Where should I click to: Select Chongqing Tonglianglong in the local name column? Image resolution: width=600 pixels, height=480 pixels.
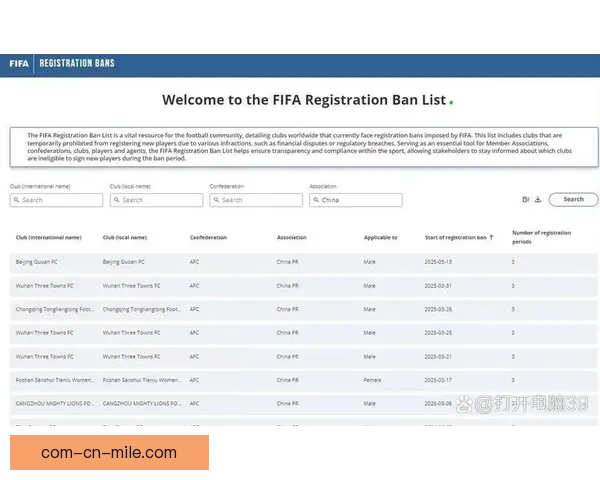pyautogui.click(x=142, y=309)
